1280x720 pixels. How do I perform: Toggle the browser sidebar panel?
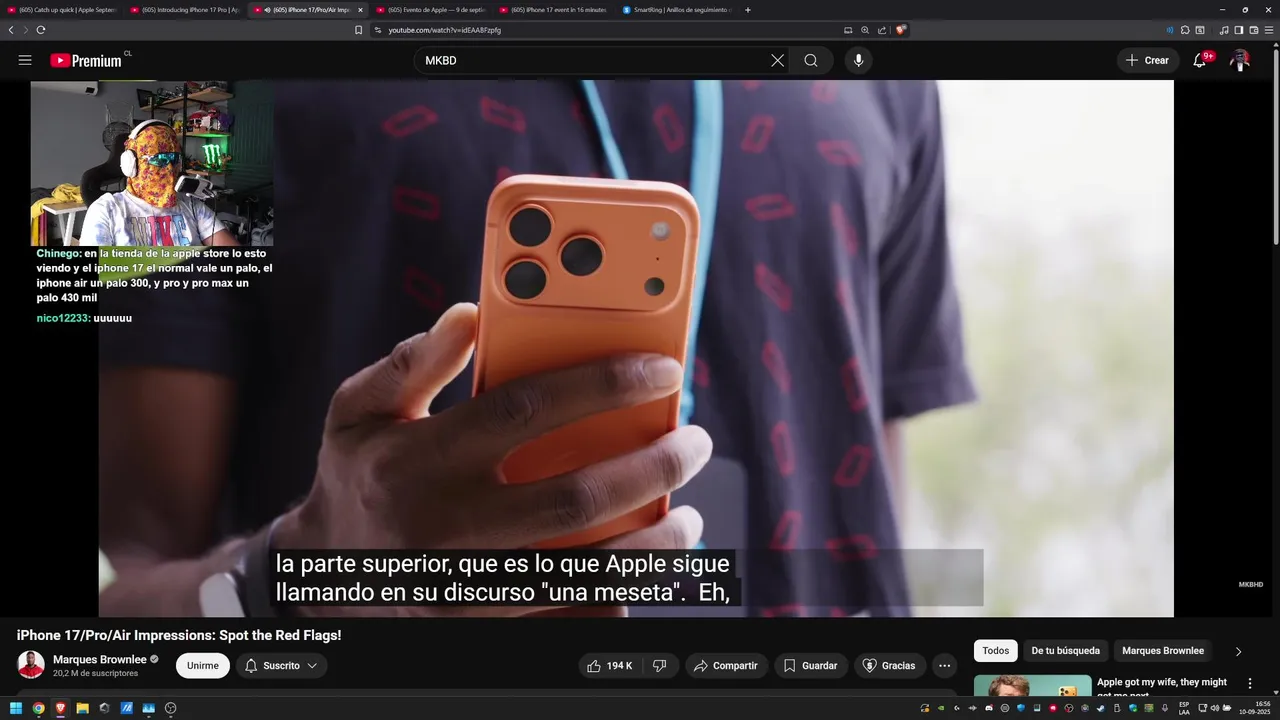pos(1238,30)
